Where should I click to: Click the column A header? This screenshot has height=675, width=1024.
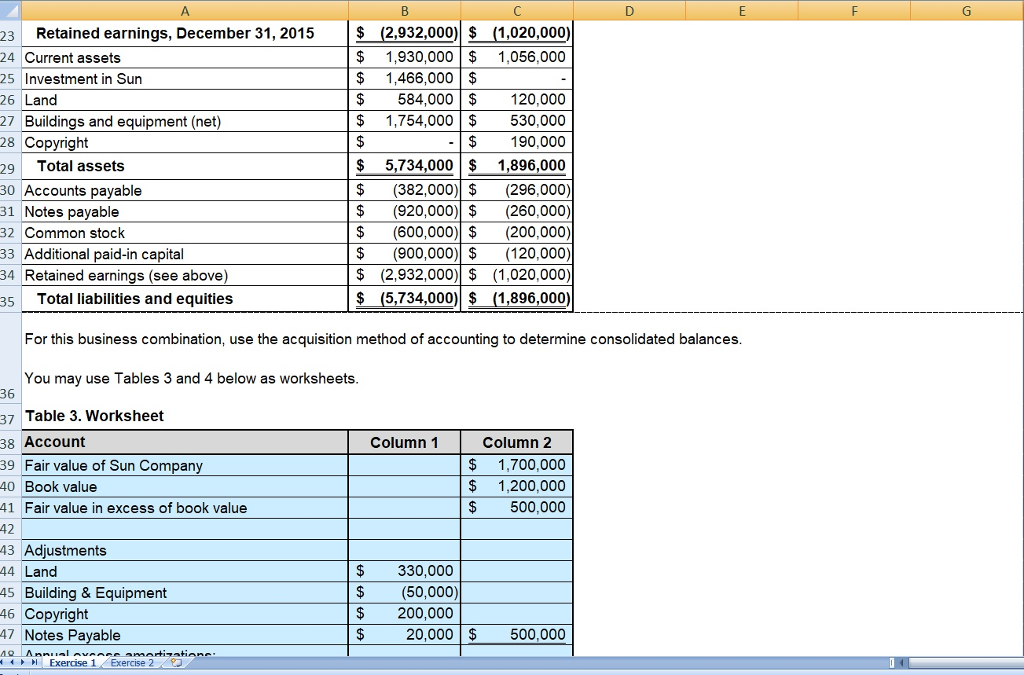click(185, 11)
